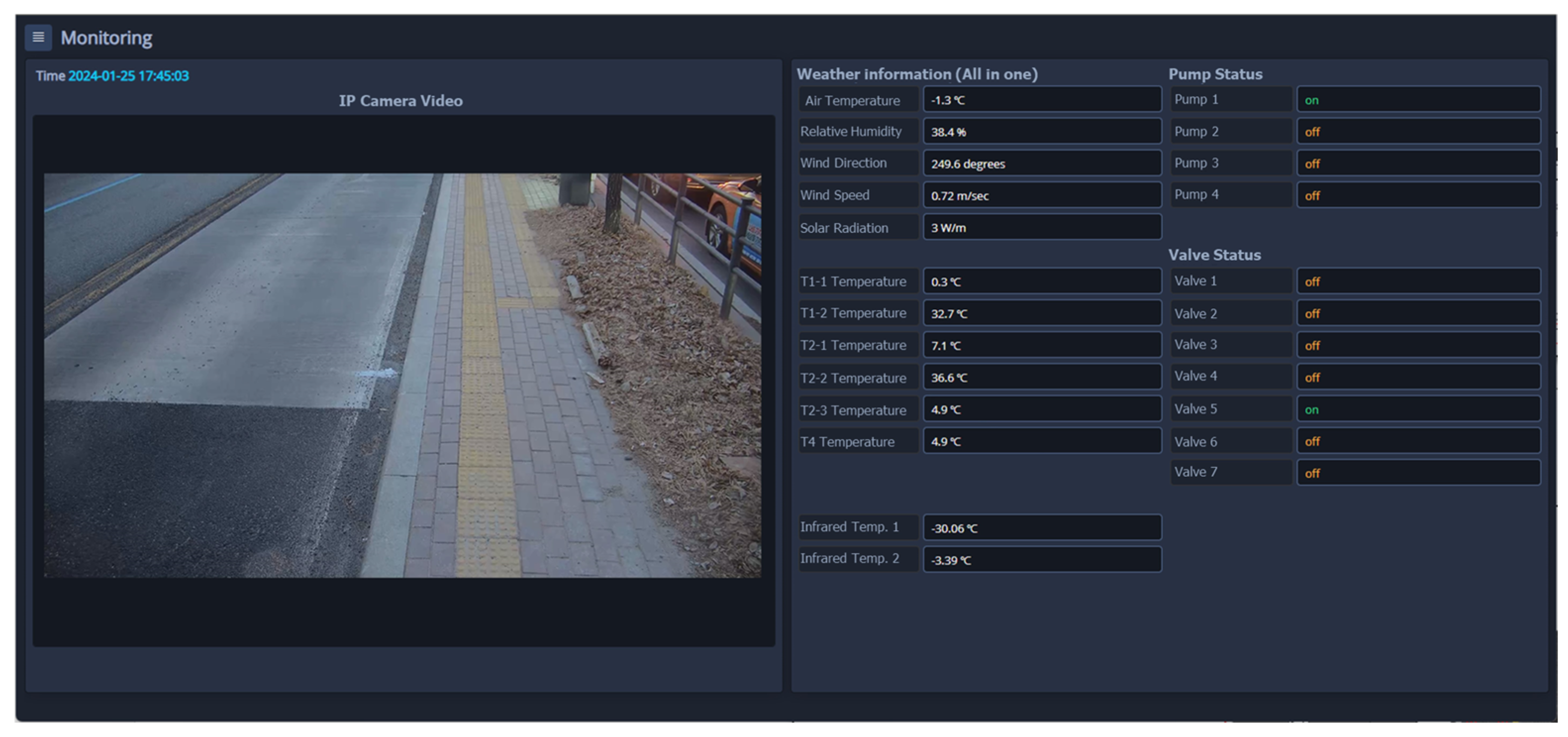1568x737 pixels.
Task: Select the Solar Radiation value field
Action: point(1042,228)
